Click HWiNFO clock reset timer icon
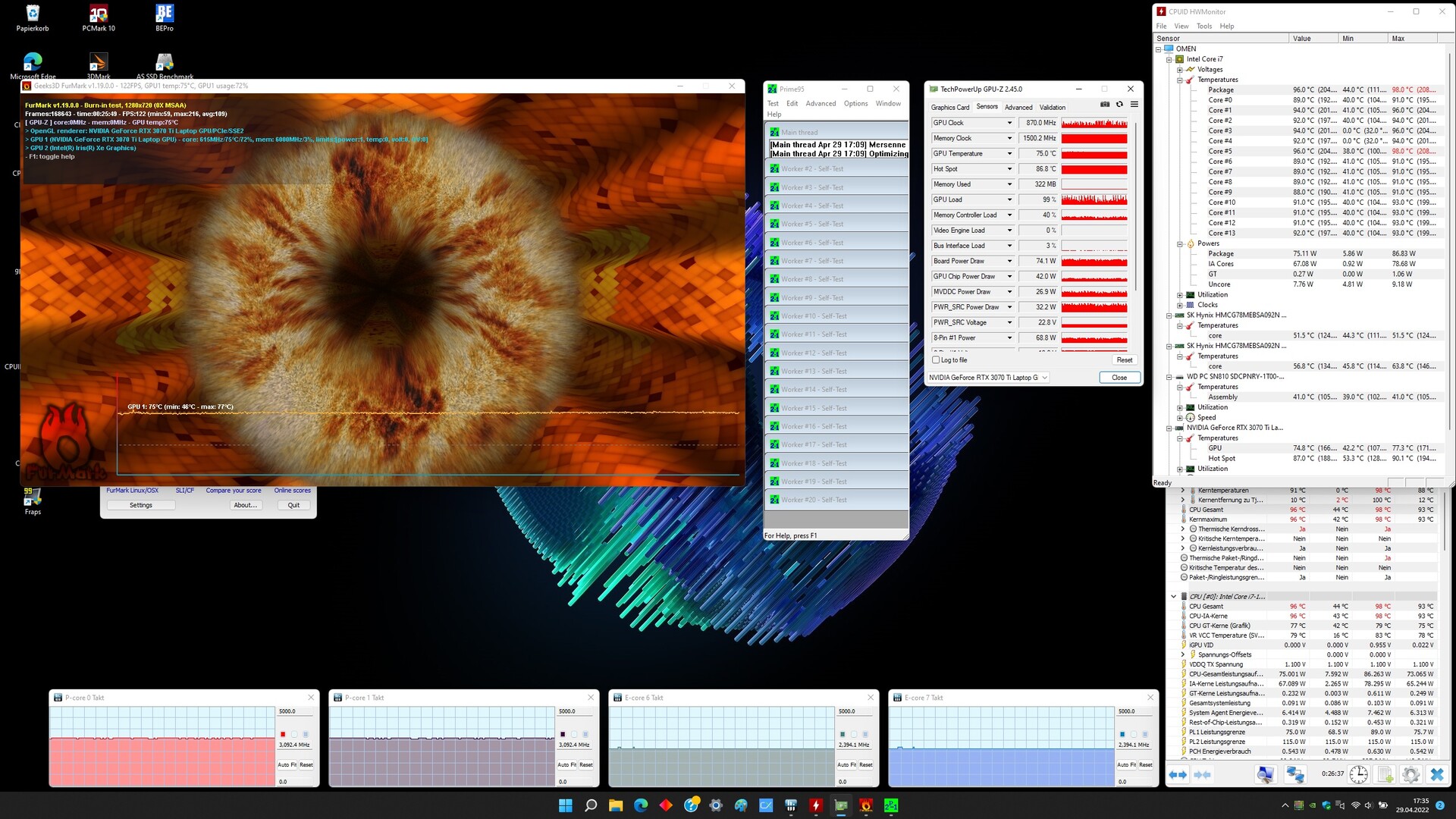This screenshot has height=819, width=1456. (x=1358, y=774)
